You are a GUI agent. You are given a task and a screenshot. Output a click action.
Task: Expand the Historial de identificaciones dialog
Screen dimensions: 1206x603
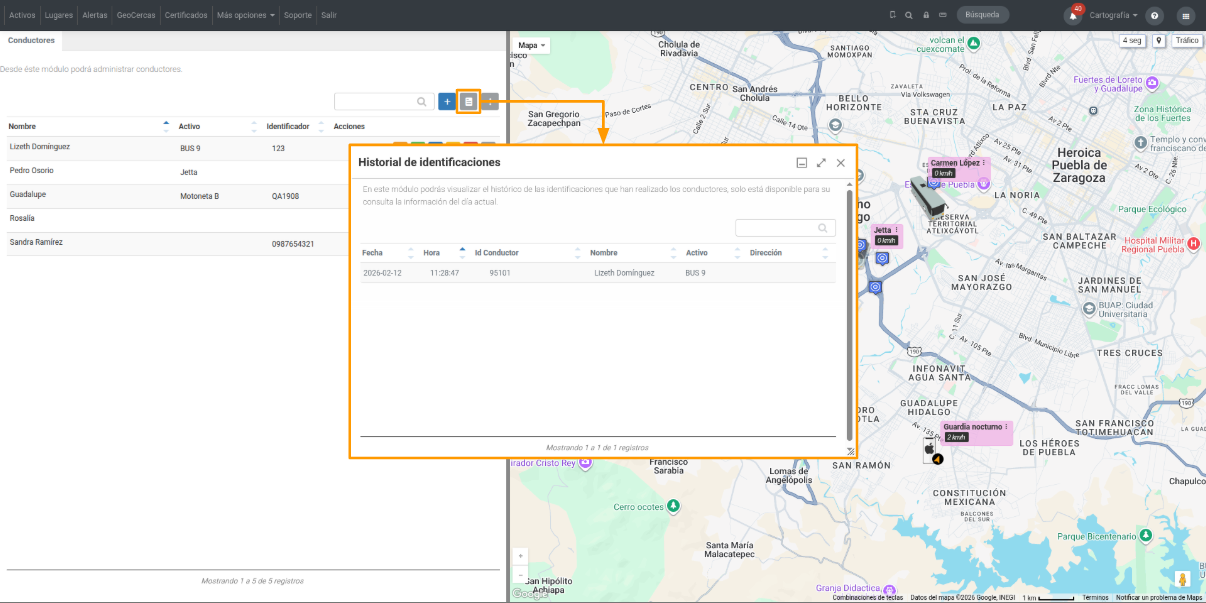(x=821, y=162)
